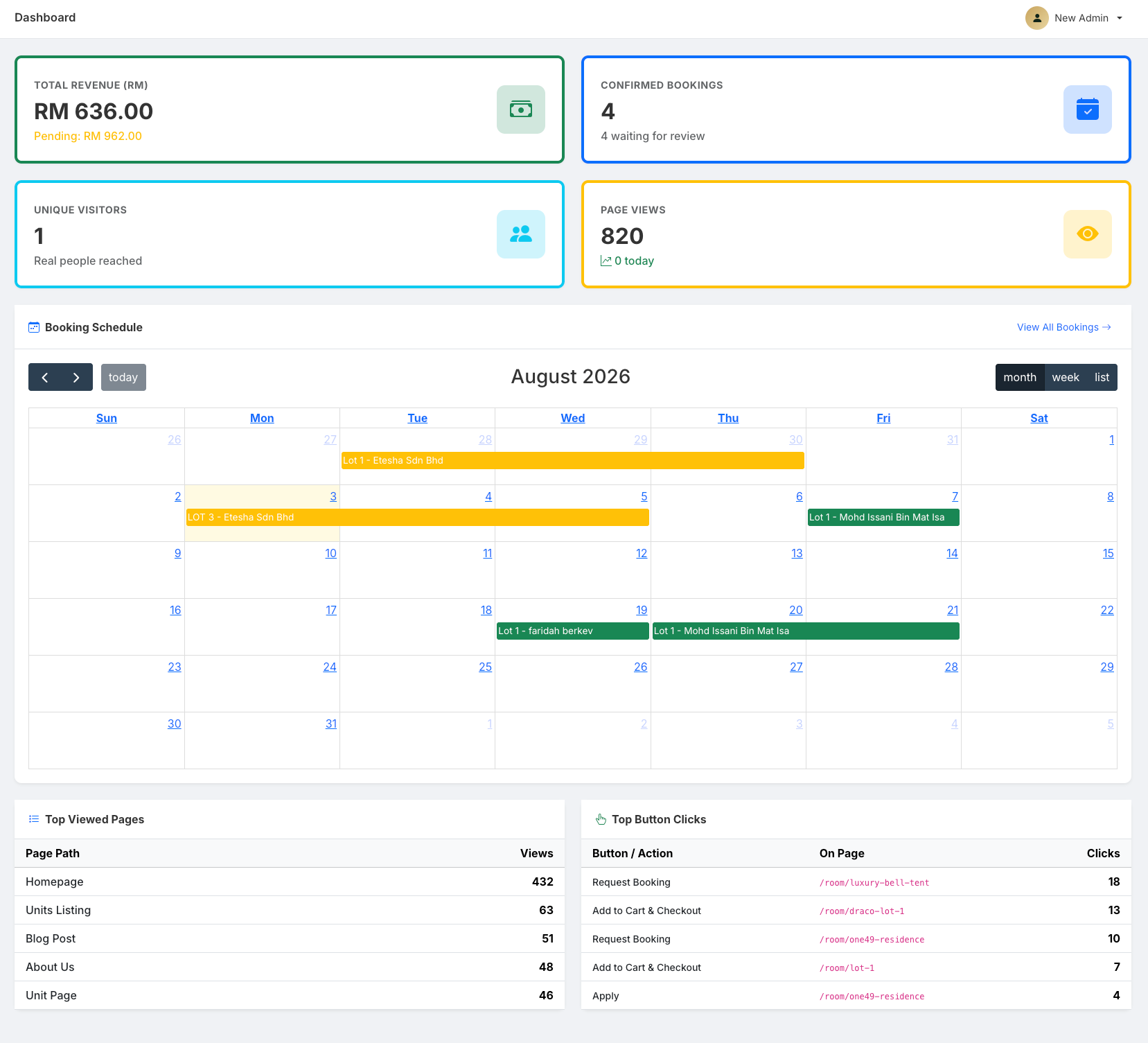Viewport: 1148px width, 1043px height.
Task: Switch calendar to list view
Action: 1102,377
